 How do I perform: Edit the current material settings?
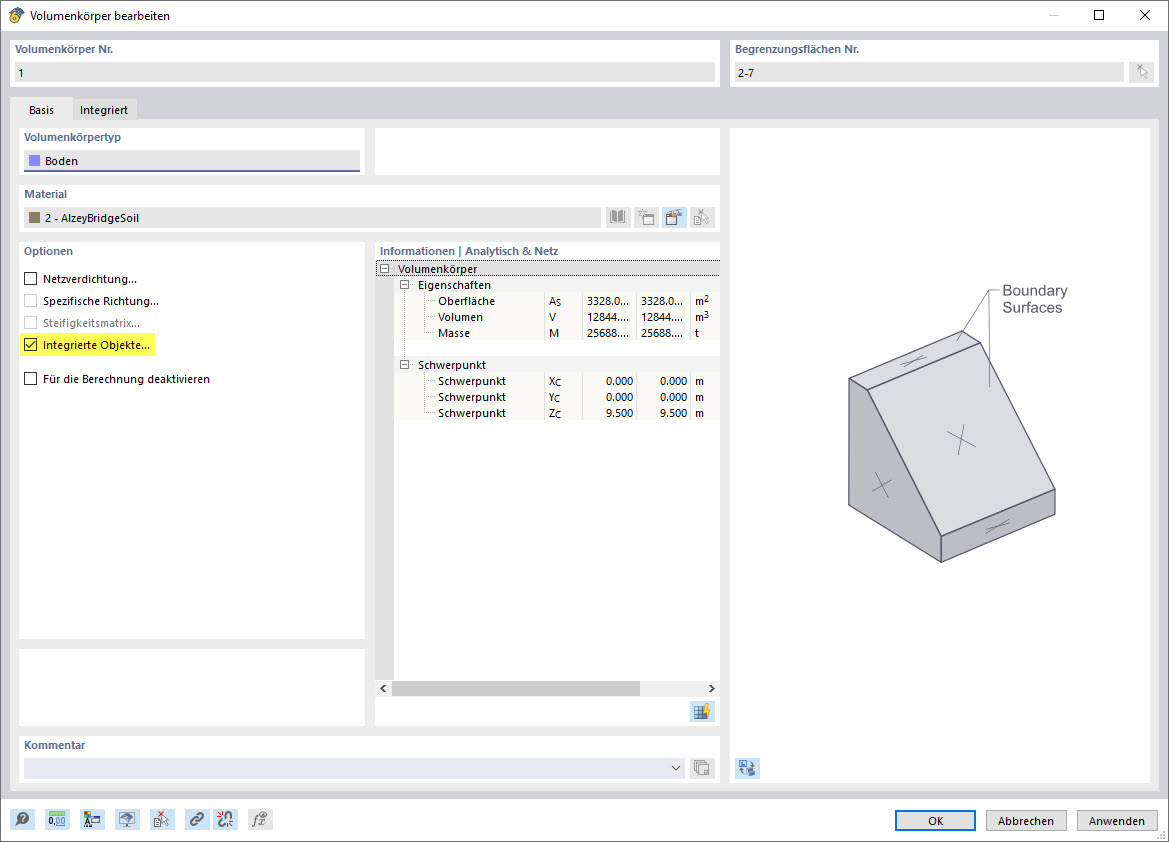tap(673, 217)
